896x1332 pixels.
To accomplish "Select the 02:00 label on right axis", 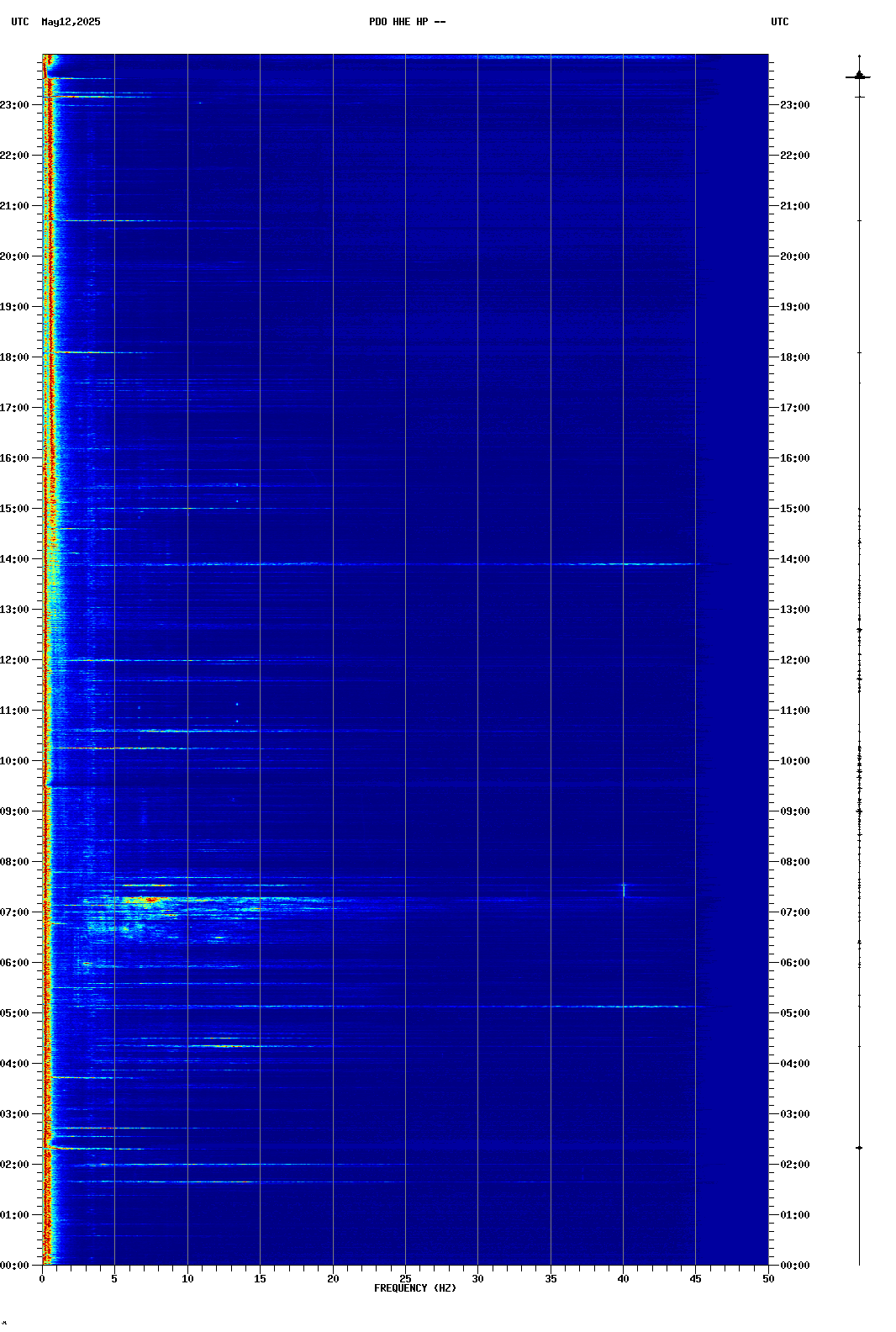I will pyautogui.click(x=795, y=1165).
